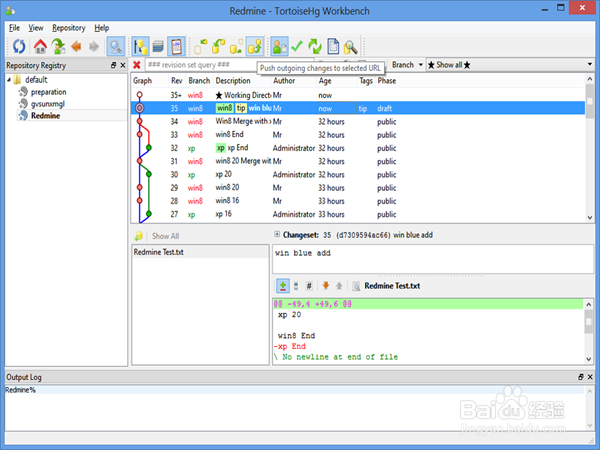Click the Redmine% output log prompt
600x450 pixels.
[x=20, y=390]
